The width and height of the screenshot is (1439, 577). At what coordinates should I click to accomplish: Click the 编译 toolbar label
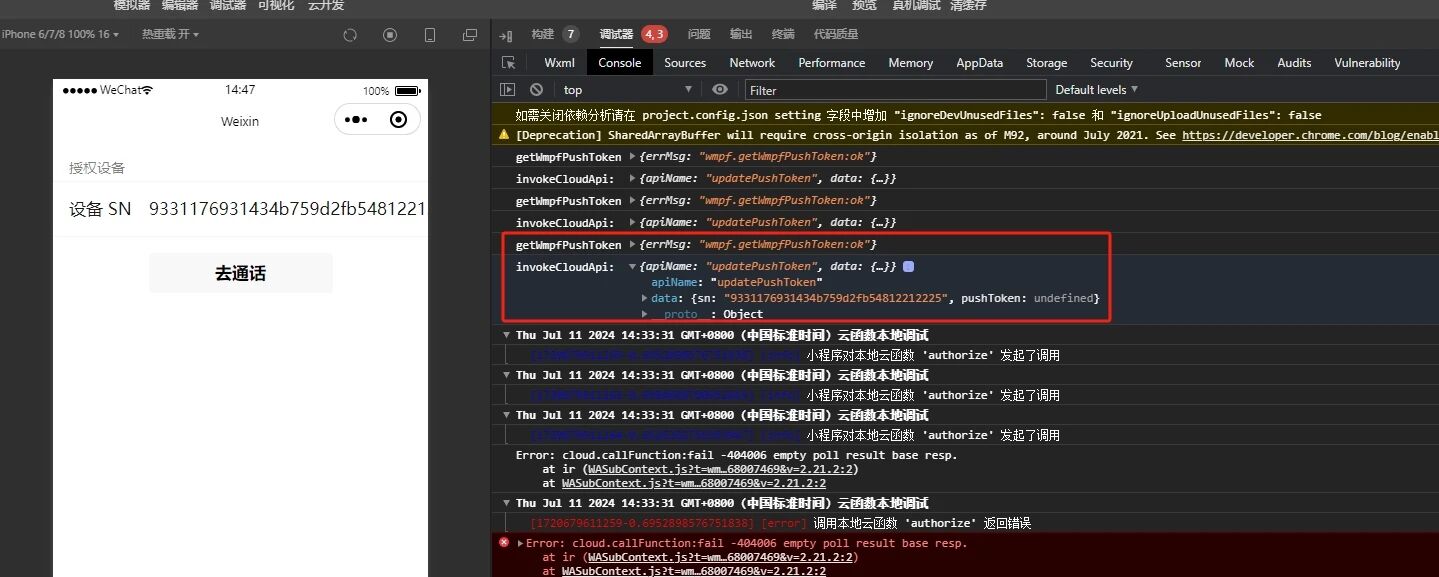pos(824,5)
